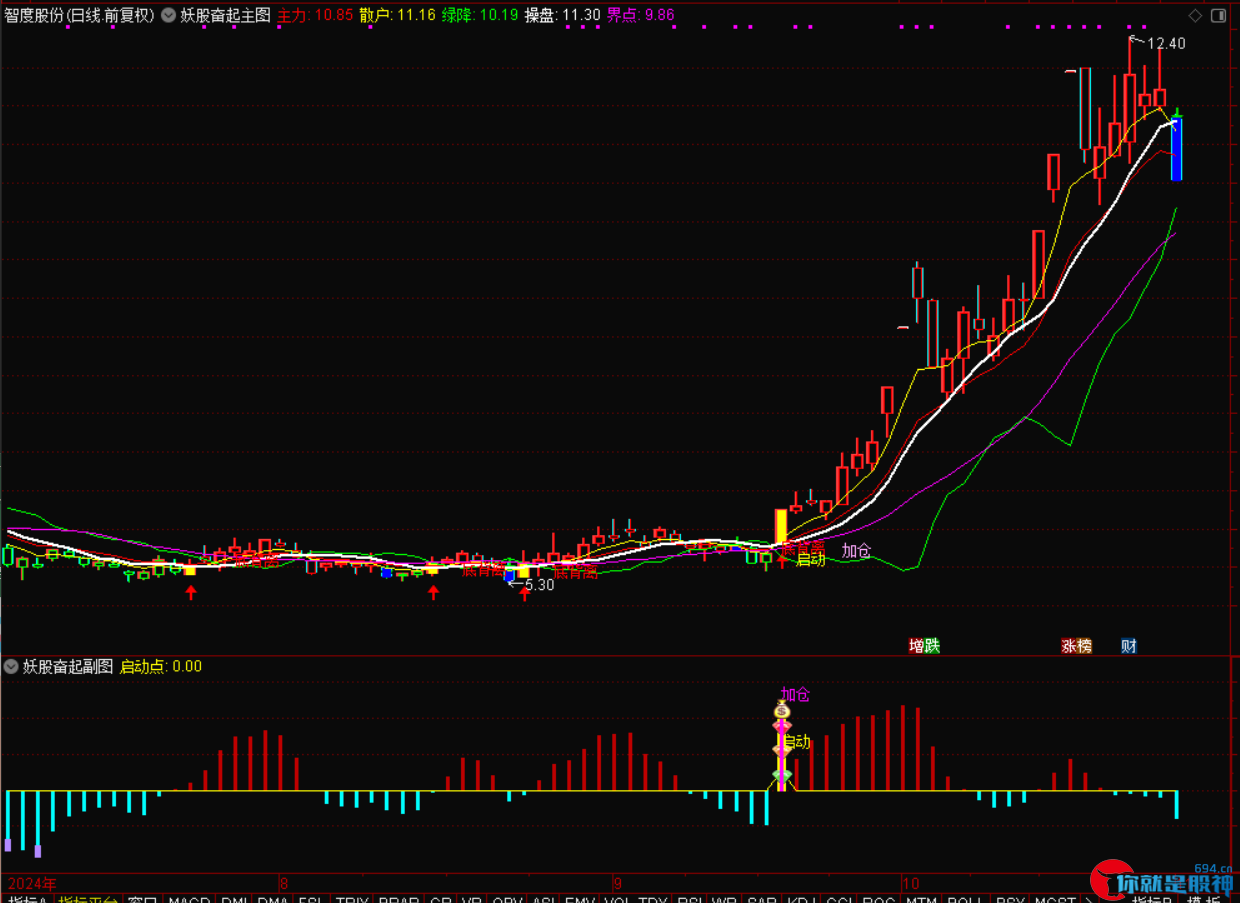Select the VOL-TDX indicator tab
The image size is (1240, 903).
point(635,899)
